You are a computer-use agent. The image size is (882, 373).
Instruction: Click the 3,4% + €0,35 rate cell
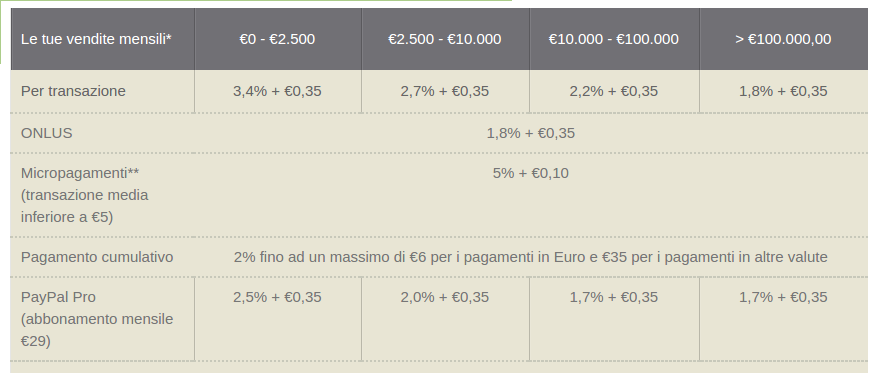click(x=277, y=91)
